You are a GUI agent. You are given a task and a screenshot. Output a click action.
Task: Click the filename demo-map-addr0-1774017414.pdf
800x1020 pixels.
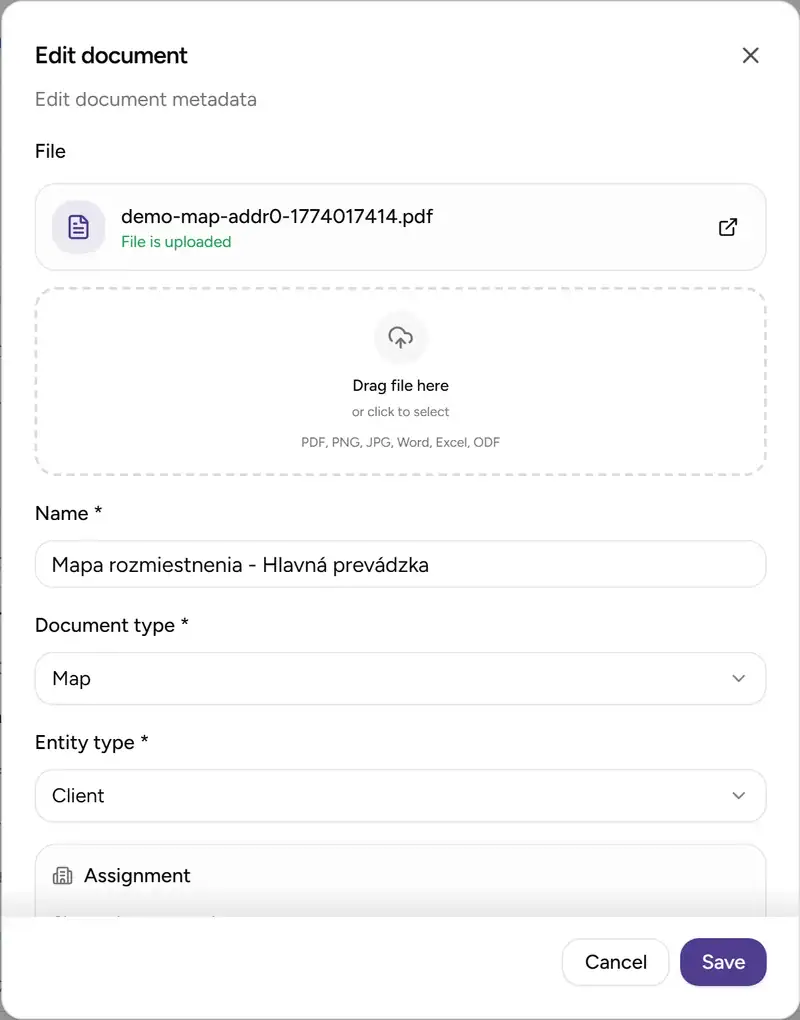(276, 215)
